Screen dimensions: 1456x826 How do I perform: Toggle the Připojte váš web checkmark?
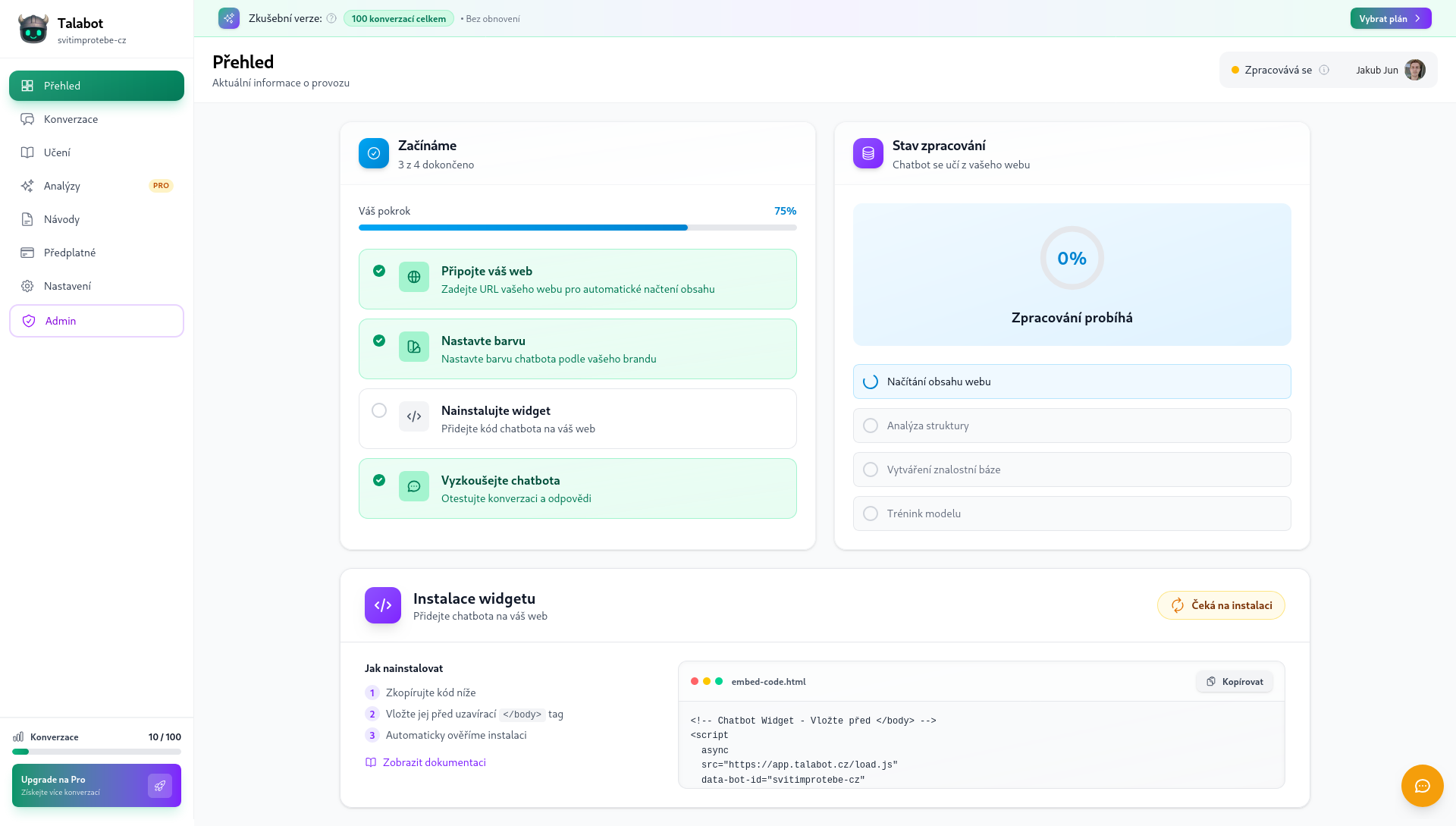coord(379,271)
